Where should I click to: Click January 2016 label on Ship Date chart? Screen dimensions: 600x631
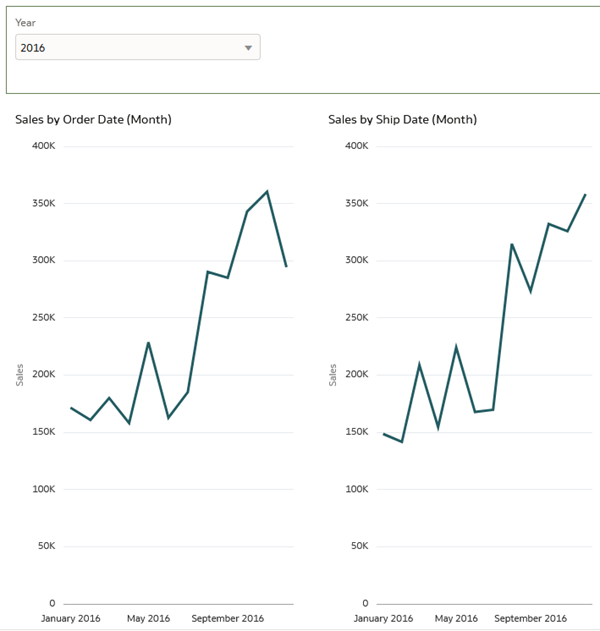[384, 618]
